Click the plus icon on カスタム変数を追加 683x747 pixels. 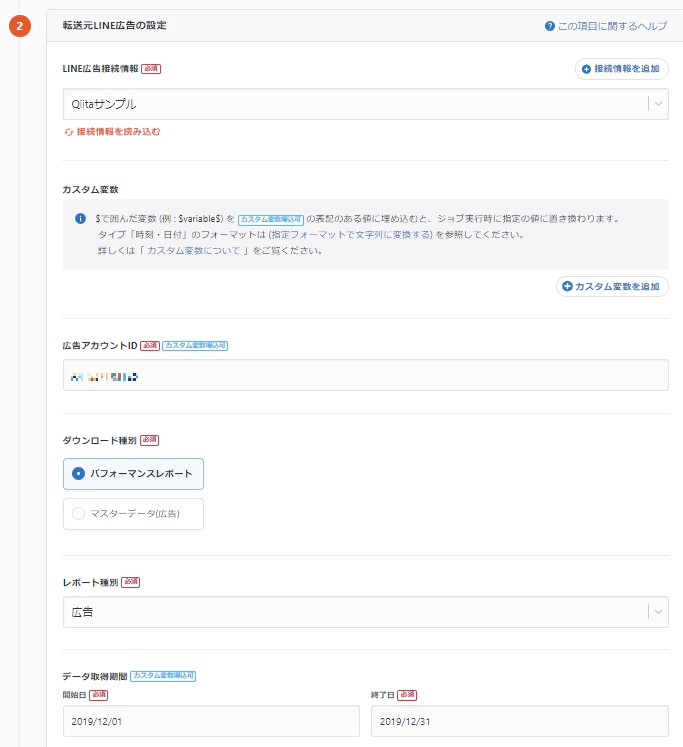pyautogui.click(x=567, y=286)
